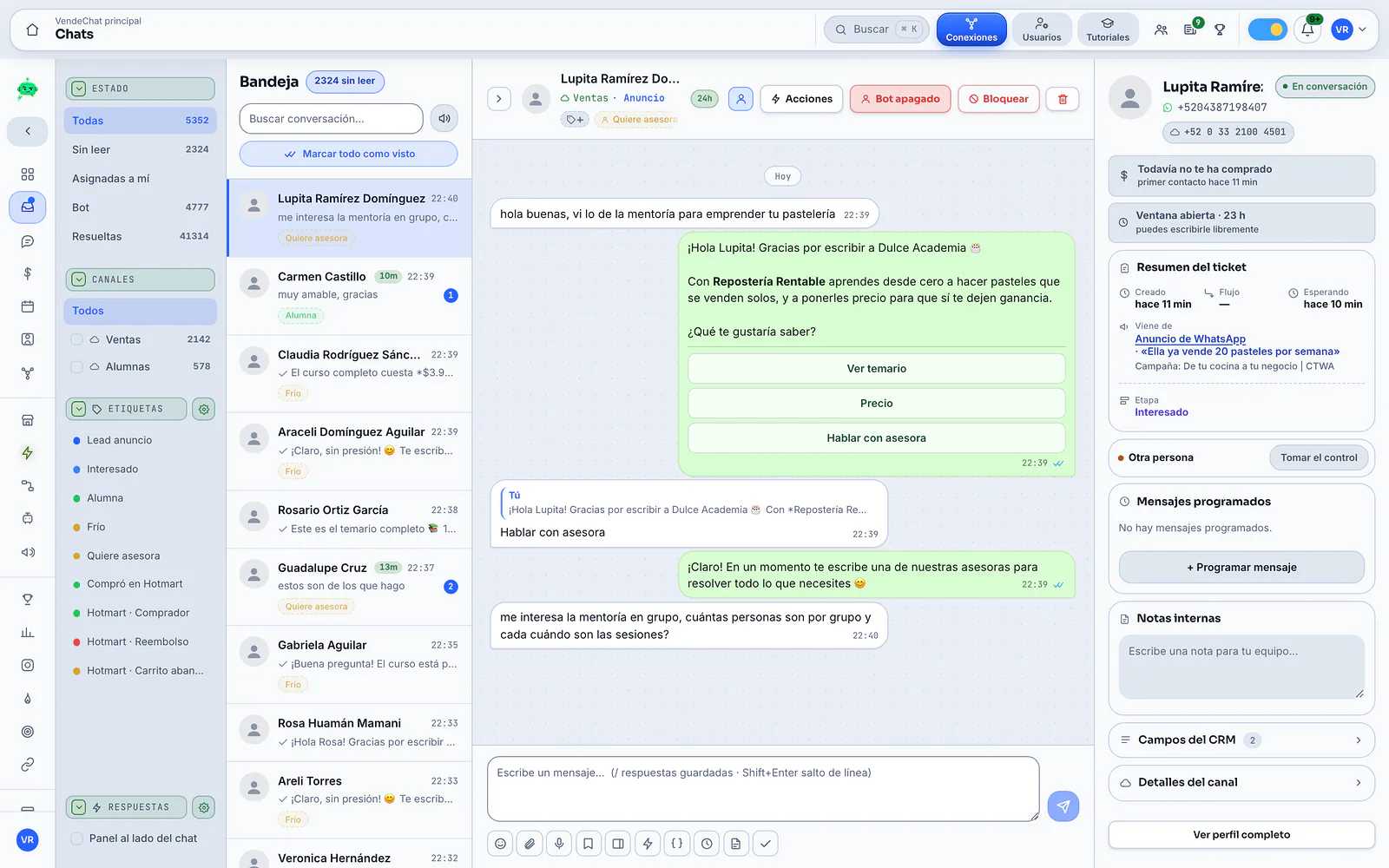Screen dimensions: 1389x868
Task: Send the message with the paper plane
Action: point(1063,806)
